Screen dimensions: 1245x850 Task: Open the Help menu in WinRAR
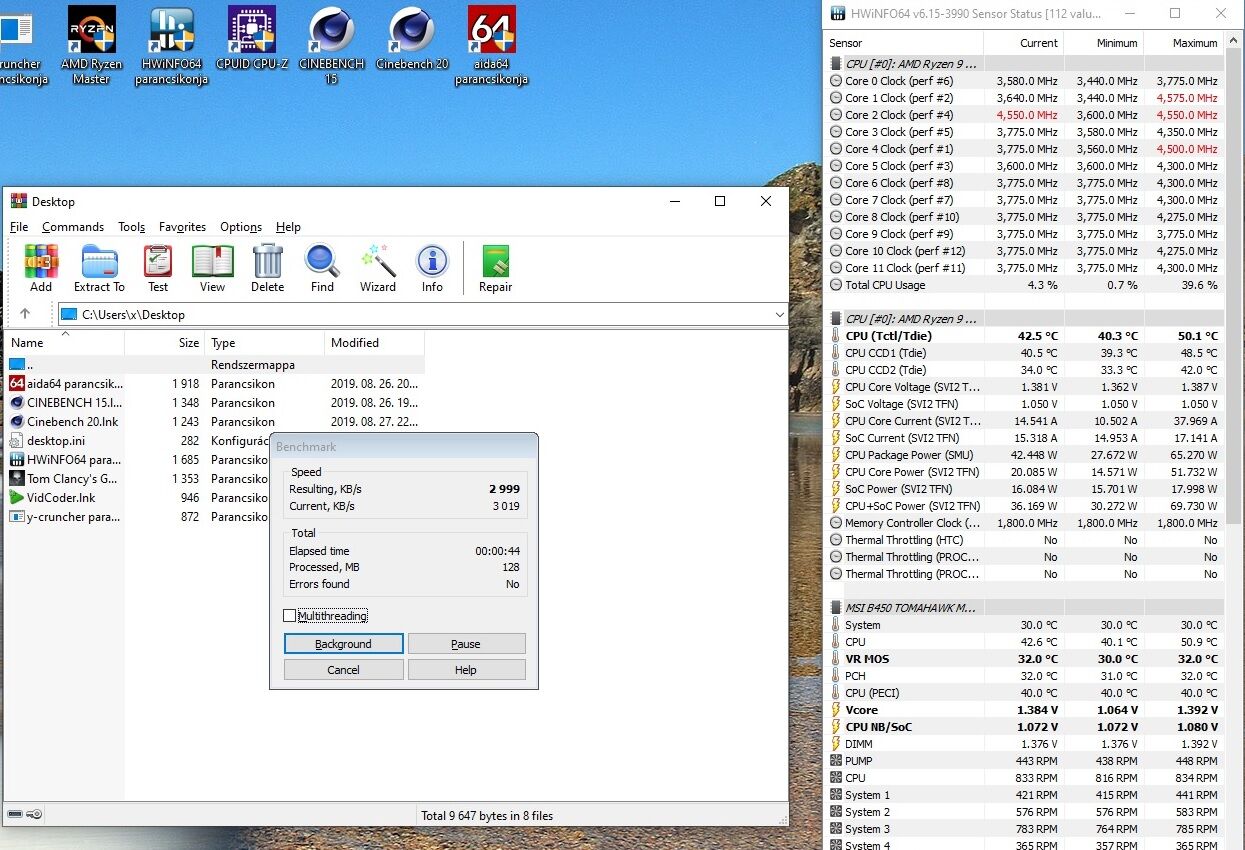click(288, 227)
